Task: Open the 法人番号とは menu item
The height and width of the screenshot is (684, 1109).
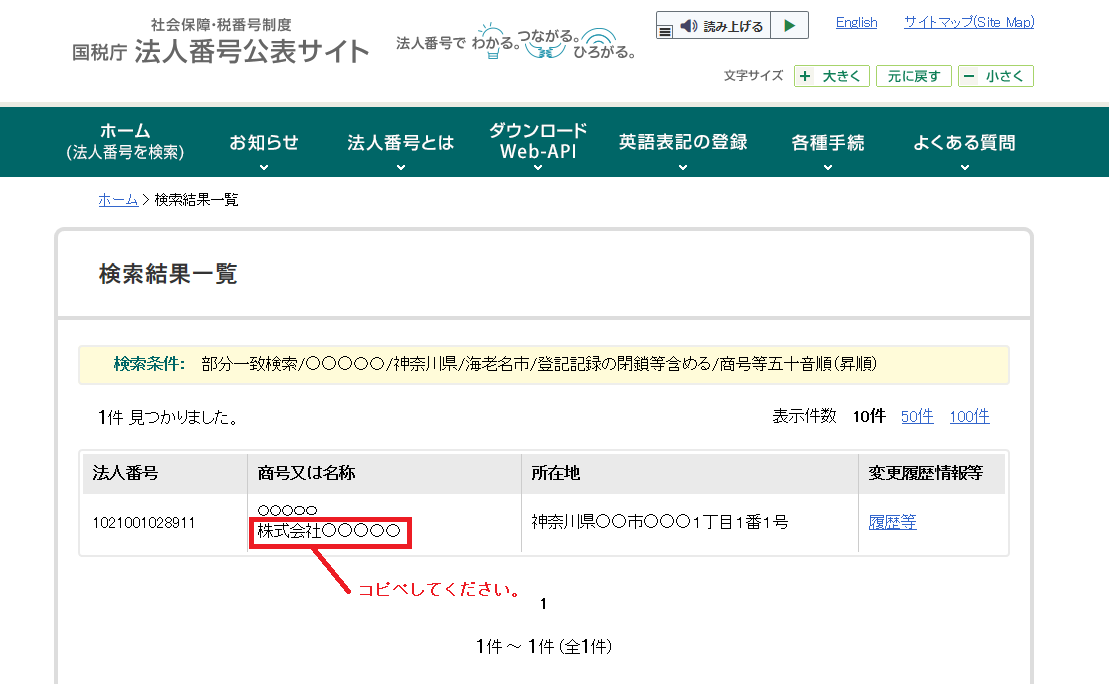Action: (399, 142)
